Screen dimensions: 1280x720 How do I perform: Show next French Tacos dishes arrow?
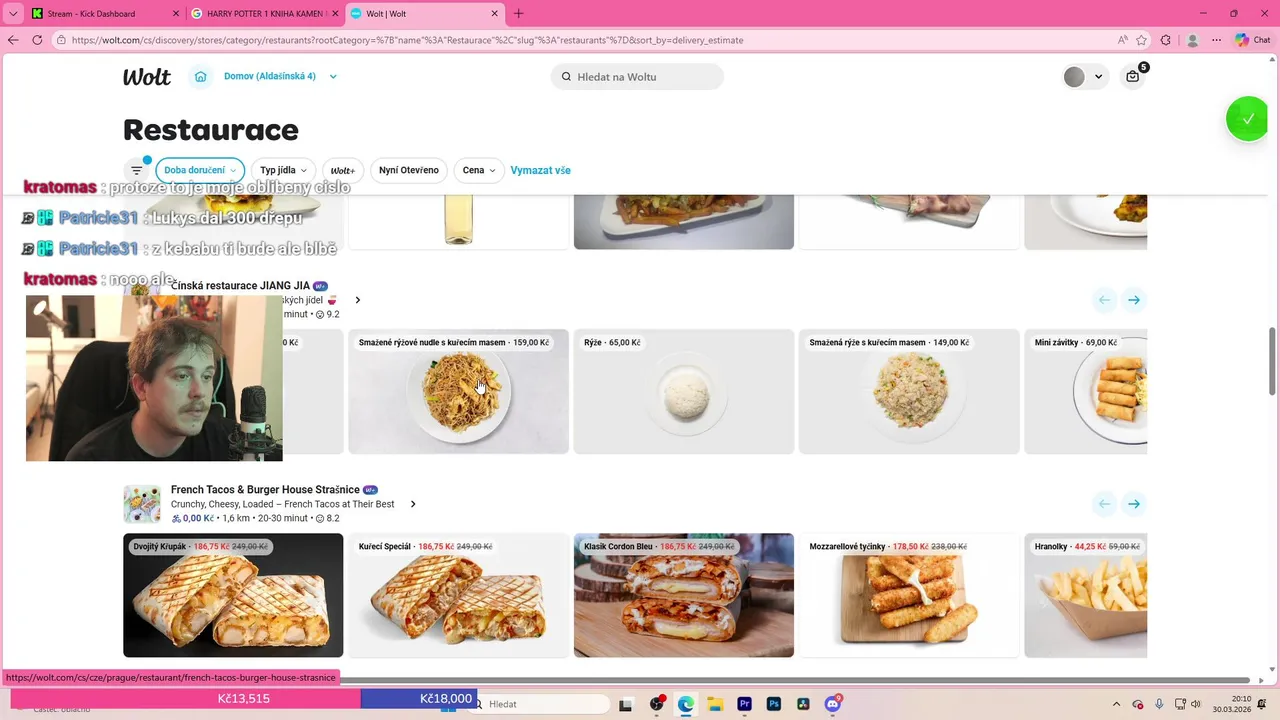(1134, 504)
